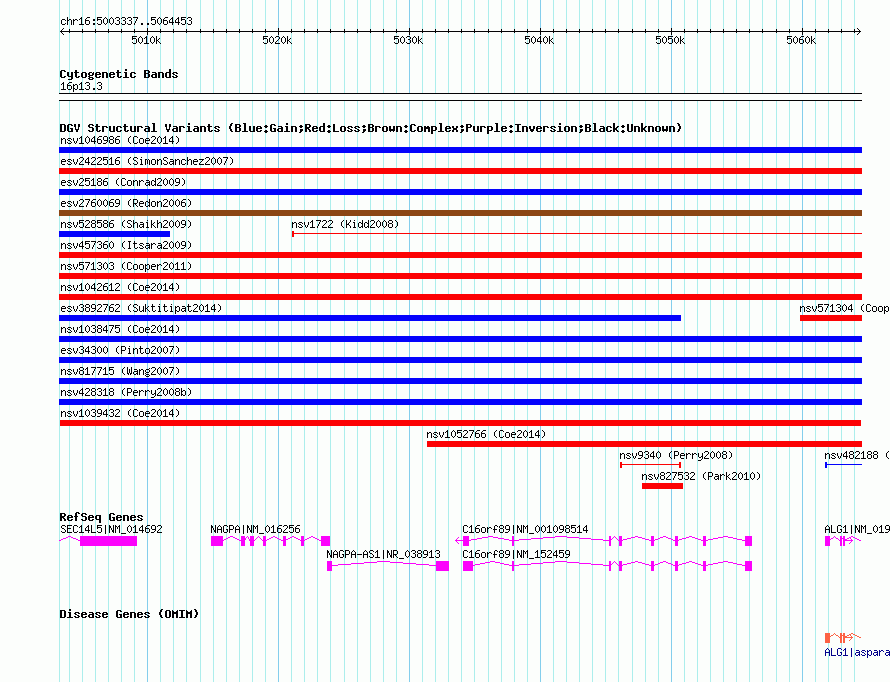Click the nsv1046986 (Coe2014) label
Screen dimensions: 890x682
120,140
